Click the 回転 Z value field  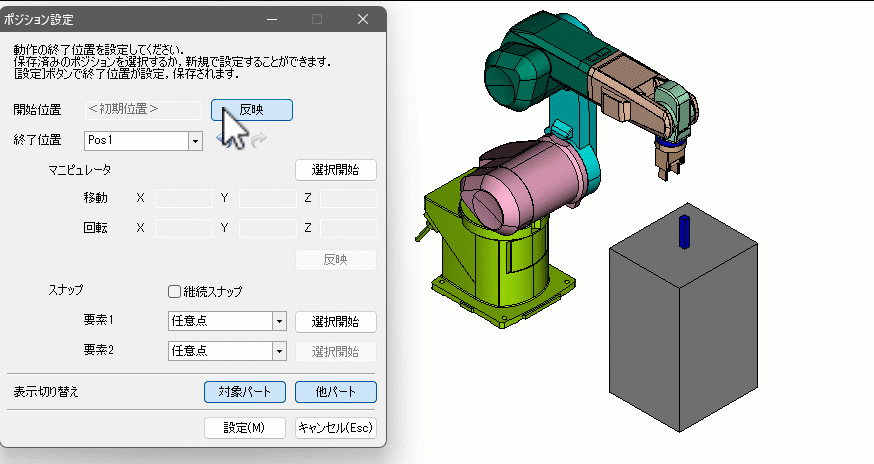[x=349, y=228]
